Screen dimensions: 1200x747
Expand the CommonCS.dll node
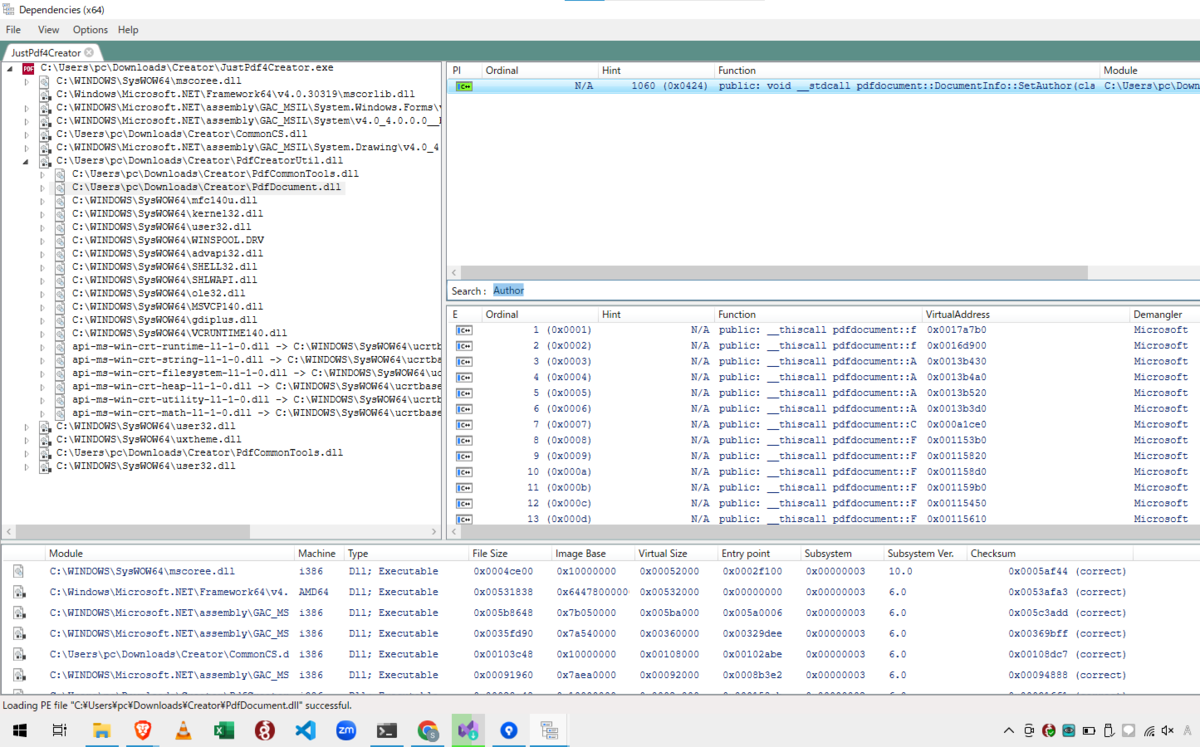pyautogui.click(x=28, y=133)
